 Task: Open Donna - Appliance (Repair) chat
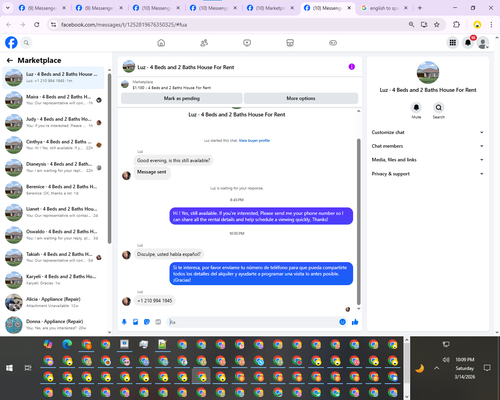click(x=53, y=325)
